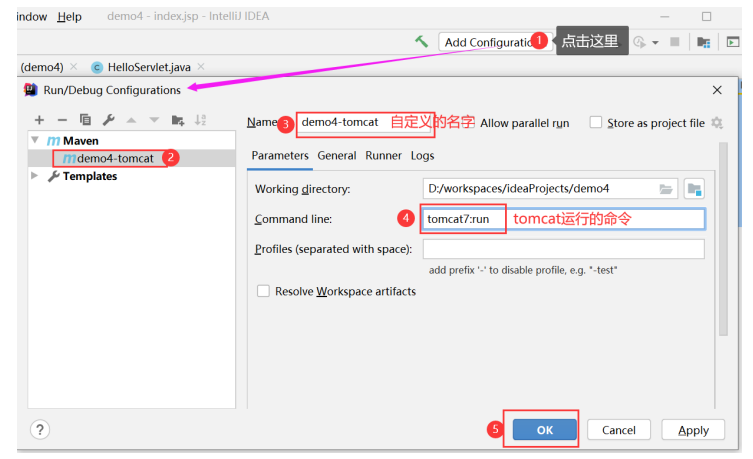Click the Maven m icon in tree
The height and width of the screenshot is (459, 753).
point(53,141)
